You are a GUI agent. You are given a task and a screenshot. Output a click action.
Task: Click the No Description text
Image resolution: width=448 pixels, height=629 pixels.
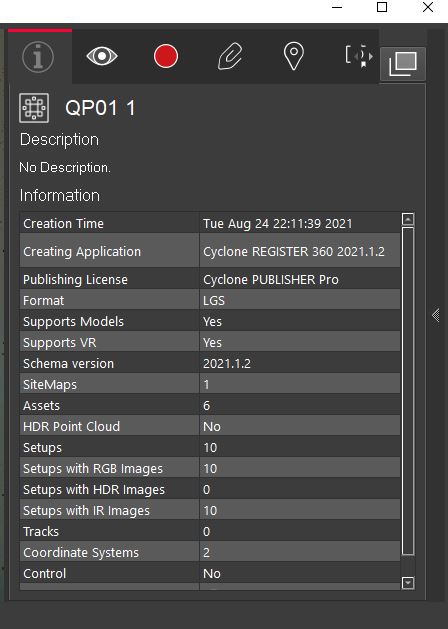[65, 167]
